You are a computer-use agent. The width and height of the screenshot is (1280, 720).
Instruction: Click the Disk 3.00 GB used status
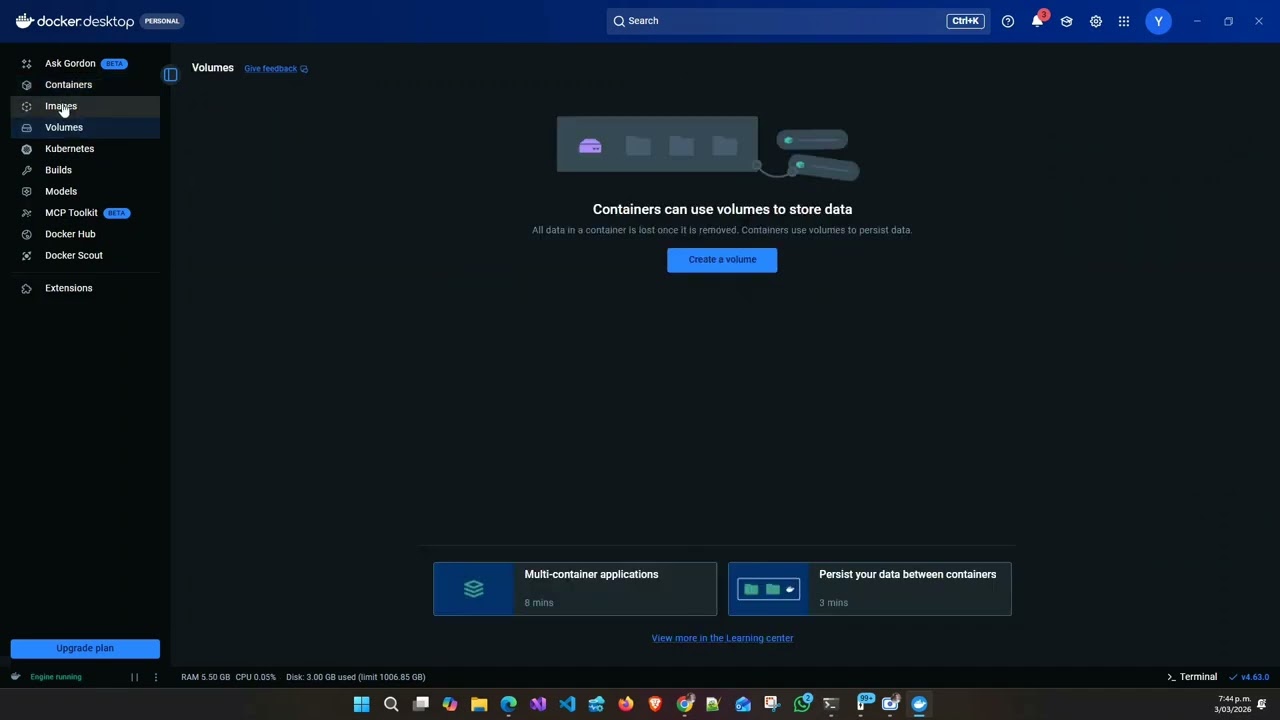pyautogui.click(x=355, y=677)
